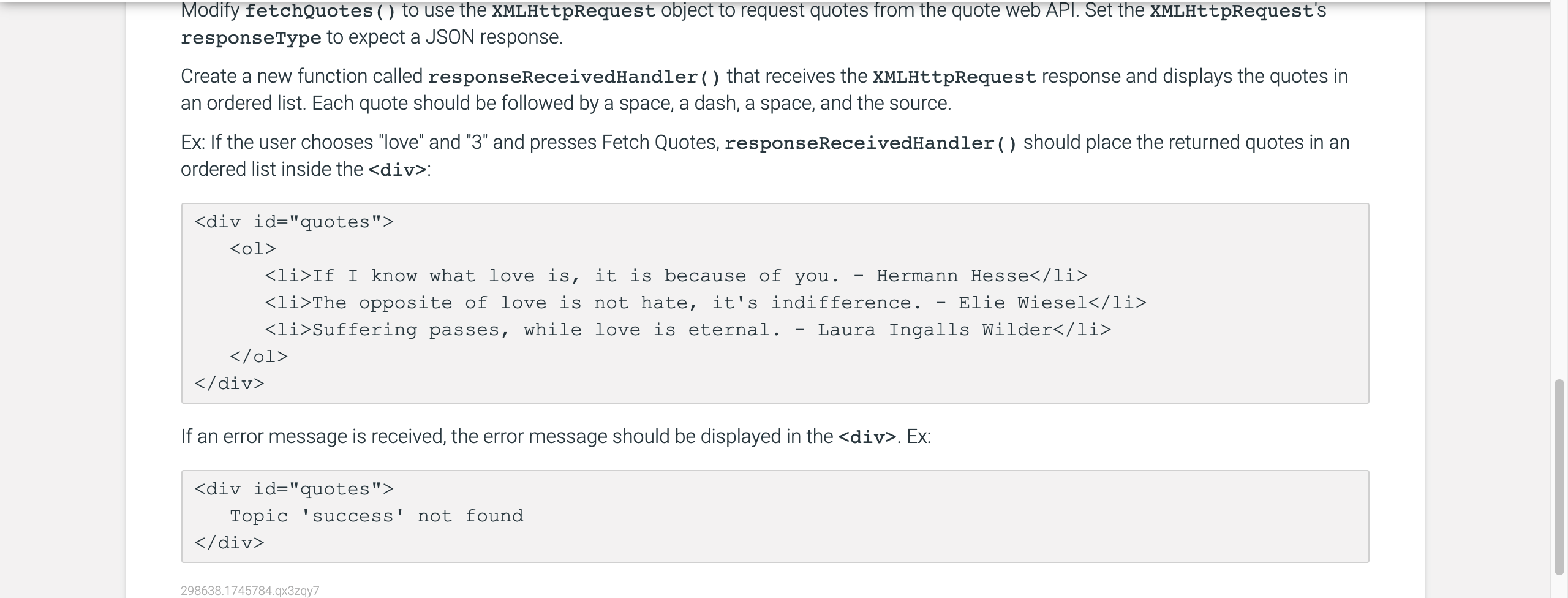Click responseReceivedHandler() after 'presses Fetch Quotes'
This screenshot has height=598, width=1568.
point(870,143)
